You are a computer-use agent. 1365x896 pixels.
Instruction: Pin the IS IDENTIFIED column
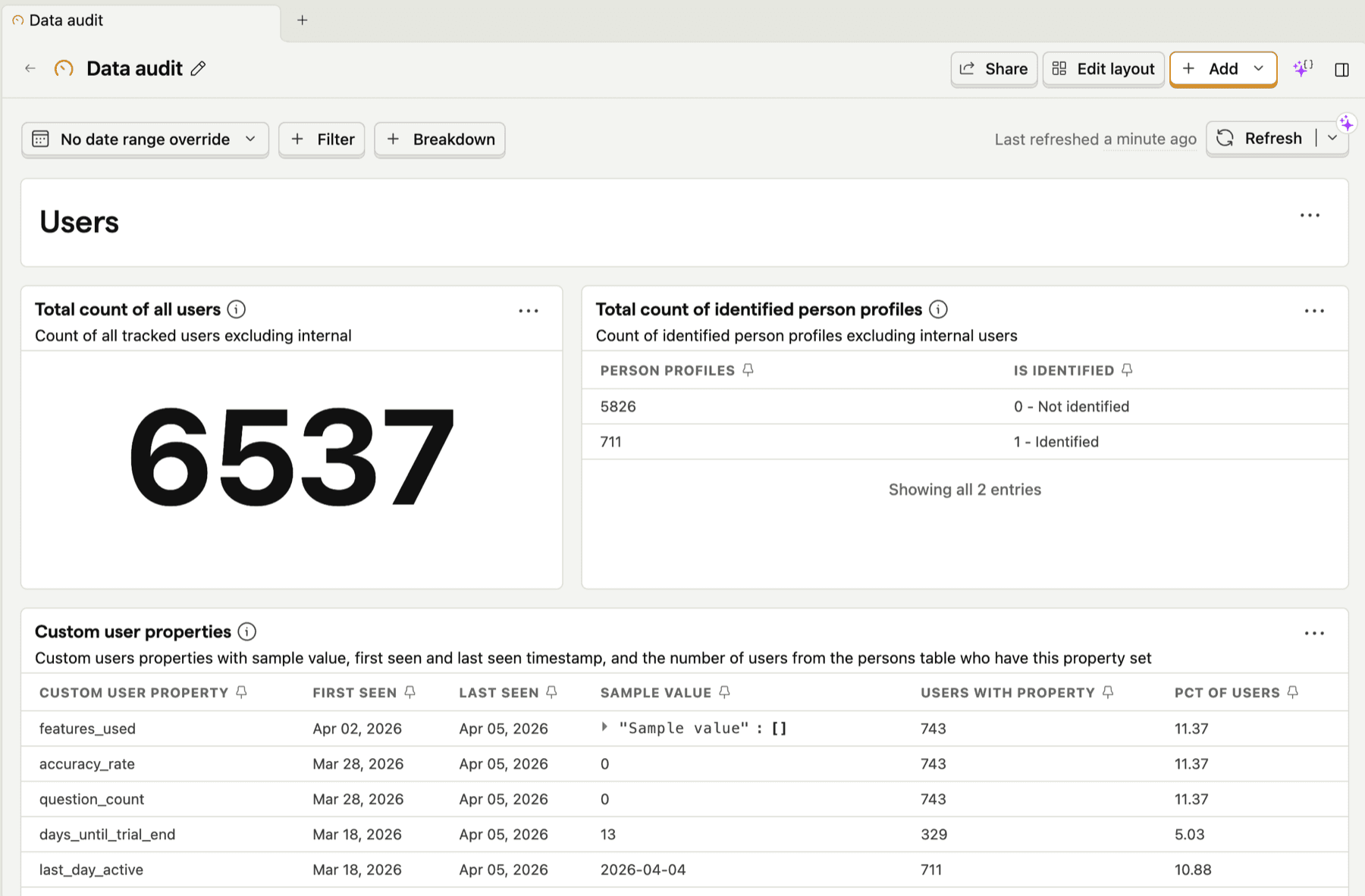coord(1127,370)
